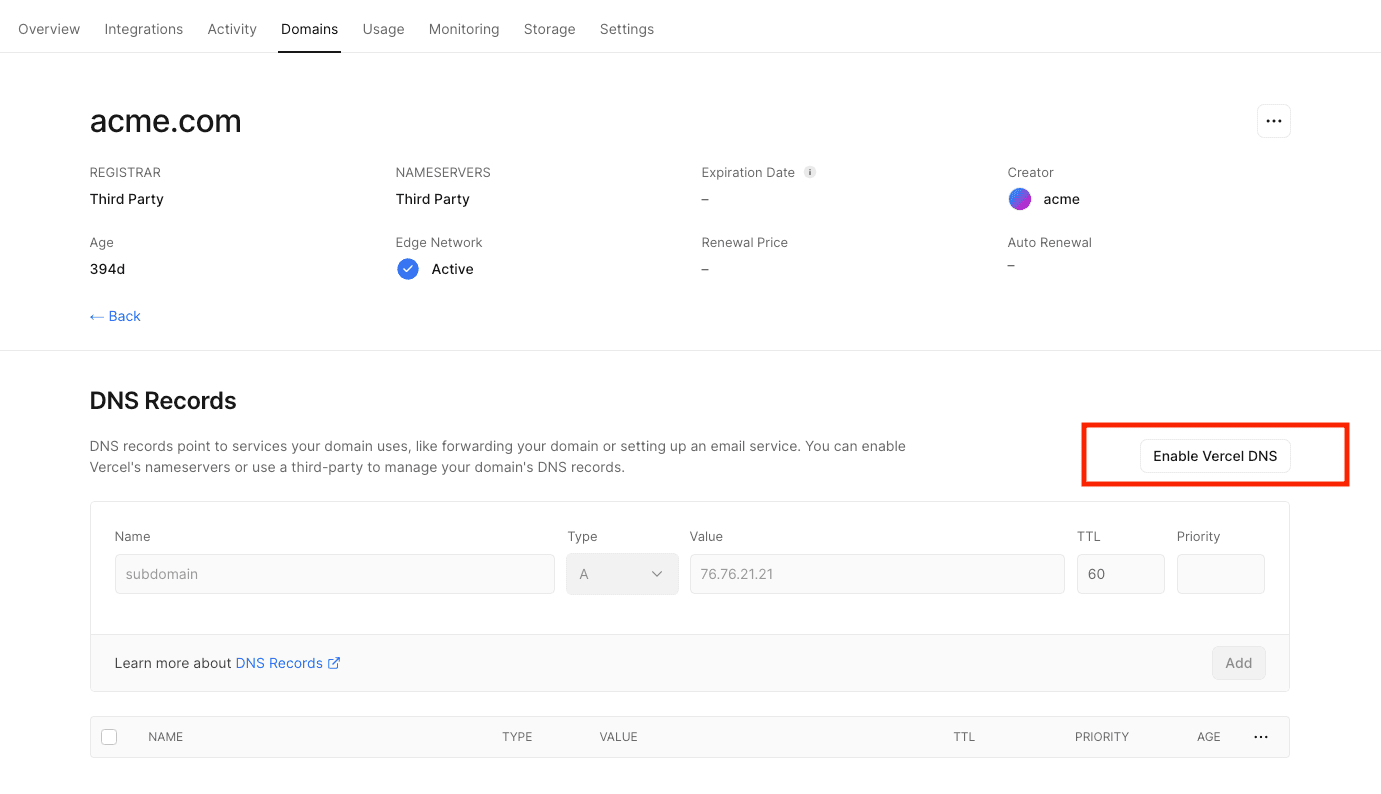The height and width of the screenshot is (794, 1381).
Task: Open the Storage tab
Action: 549,29
